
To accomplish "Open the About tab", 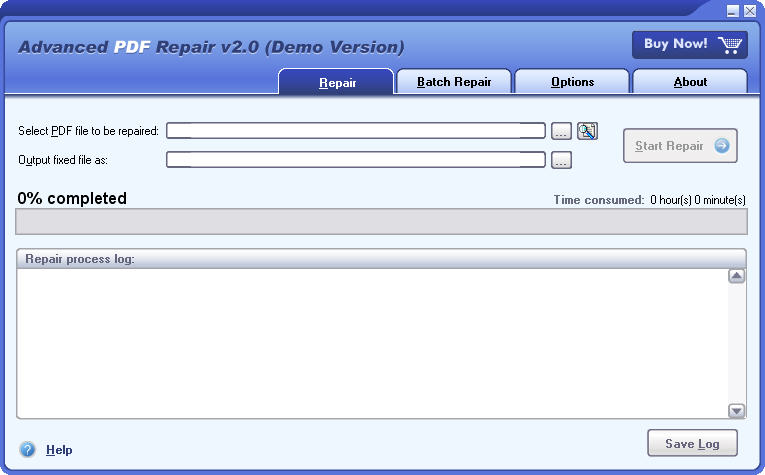I will click(x=690, y=81).
